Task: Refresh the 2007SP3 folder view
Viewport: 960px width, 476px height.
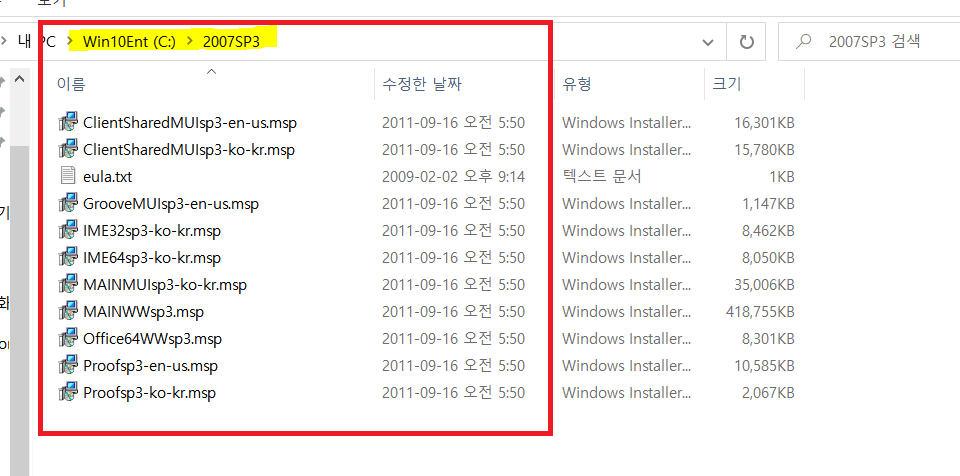Action: click(746, 42)
